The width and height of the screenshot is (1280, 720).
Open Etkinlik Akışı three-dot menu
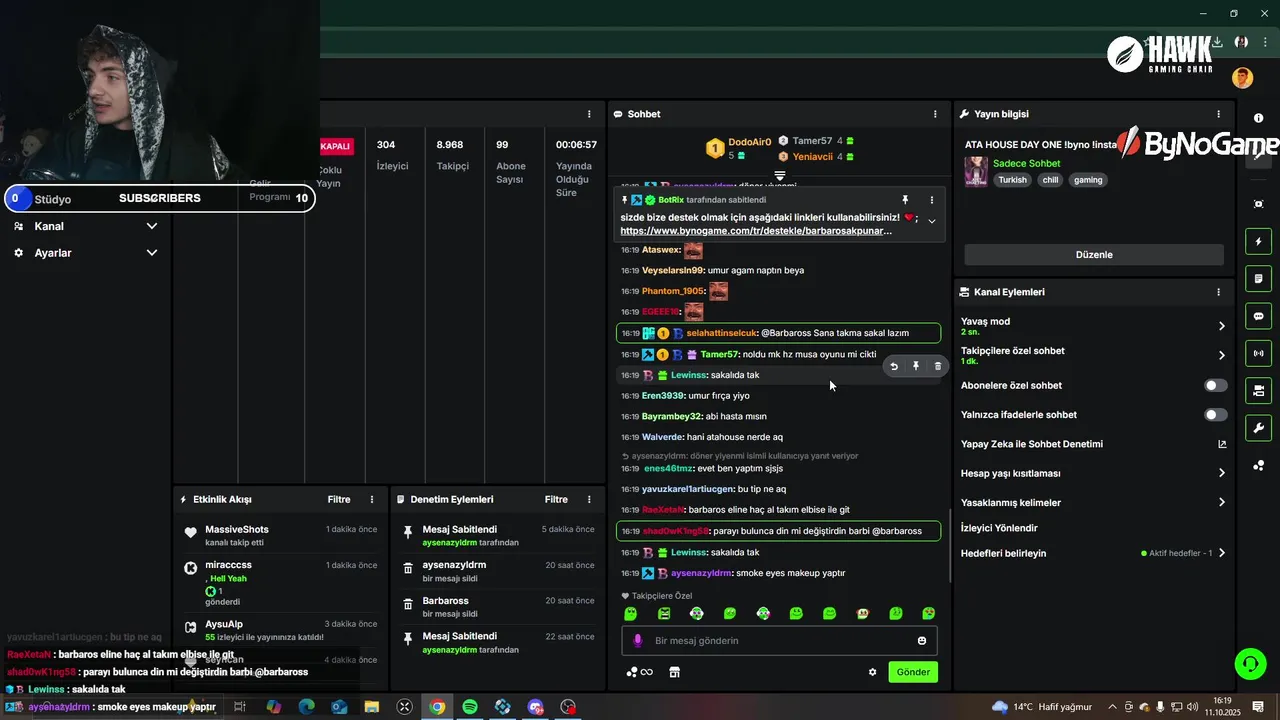click(x=372, y=499)
